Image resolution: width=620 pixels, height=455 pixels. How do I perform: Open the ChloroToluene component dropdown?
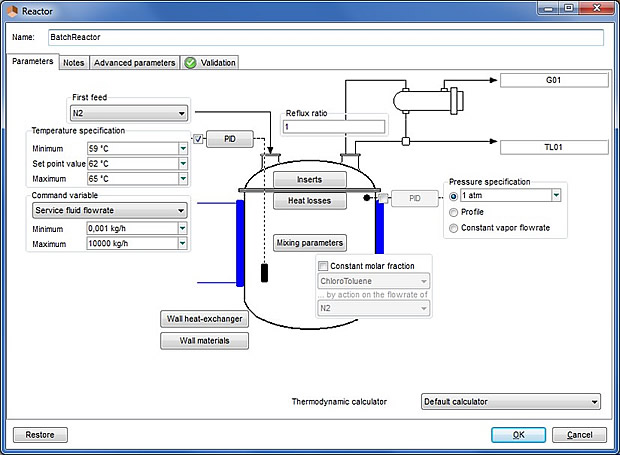[x=373, y=281]
